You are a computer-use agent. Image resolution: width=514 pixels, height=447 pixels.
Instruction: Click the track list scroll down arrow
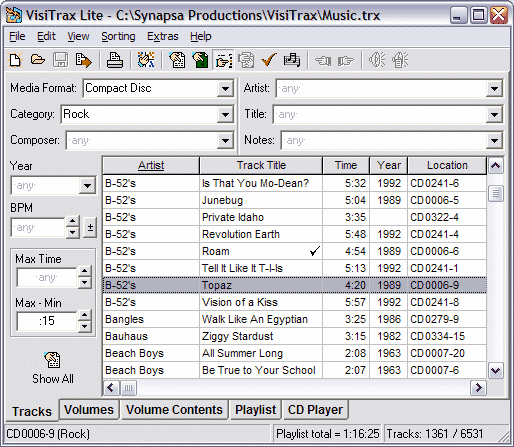click(x=495, y=370)
